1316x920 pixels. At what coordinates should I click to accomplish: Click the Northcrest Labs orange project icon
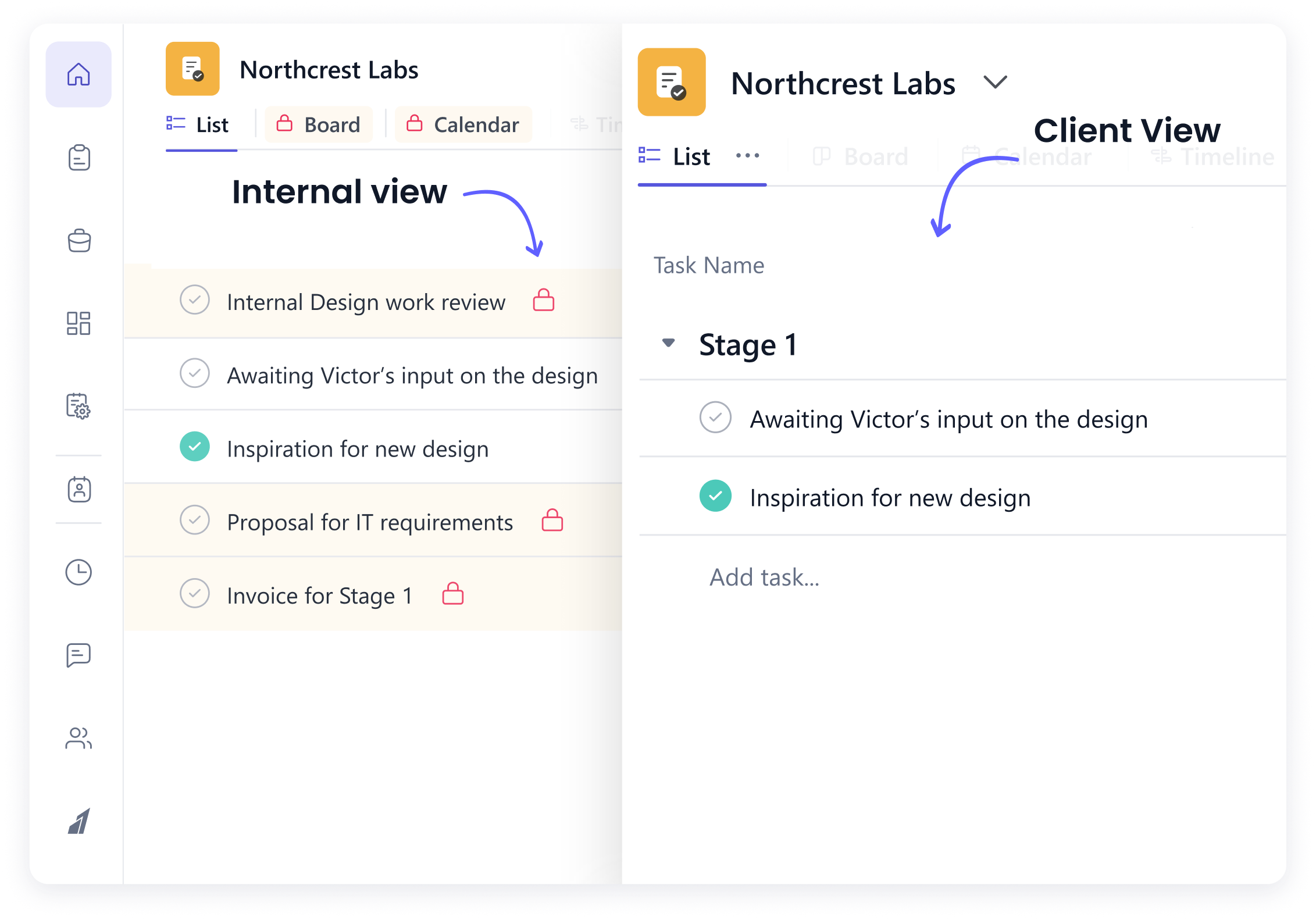194,70
